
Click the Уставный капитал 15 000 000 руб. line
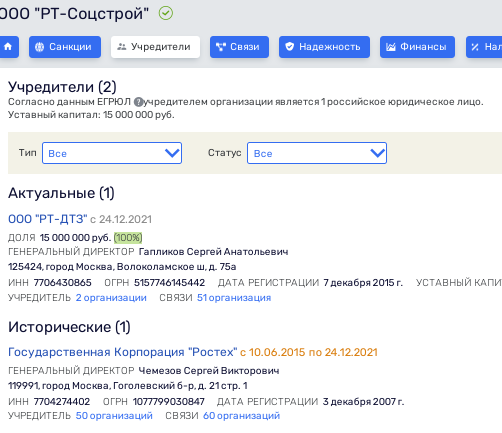pyautogui.click(x=91, y=115)
